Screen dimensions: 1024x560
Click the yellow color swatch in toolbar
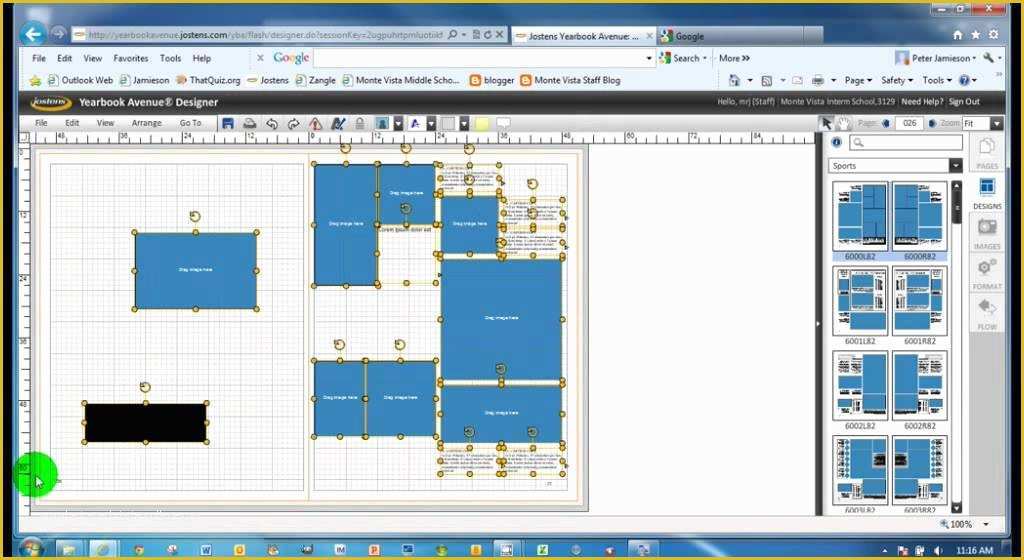pos(482,123)
